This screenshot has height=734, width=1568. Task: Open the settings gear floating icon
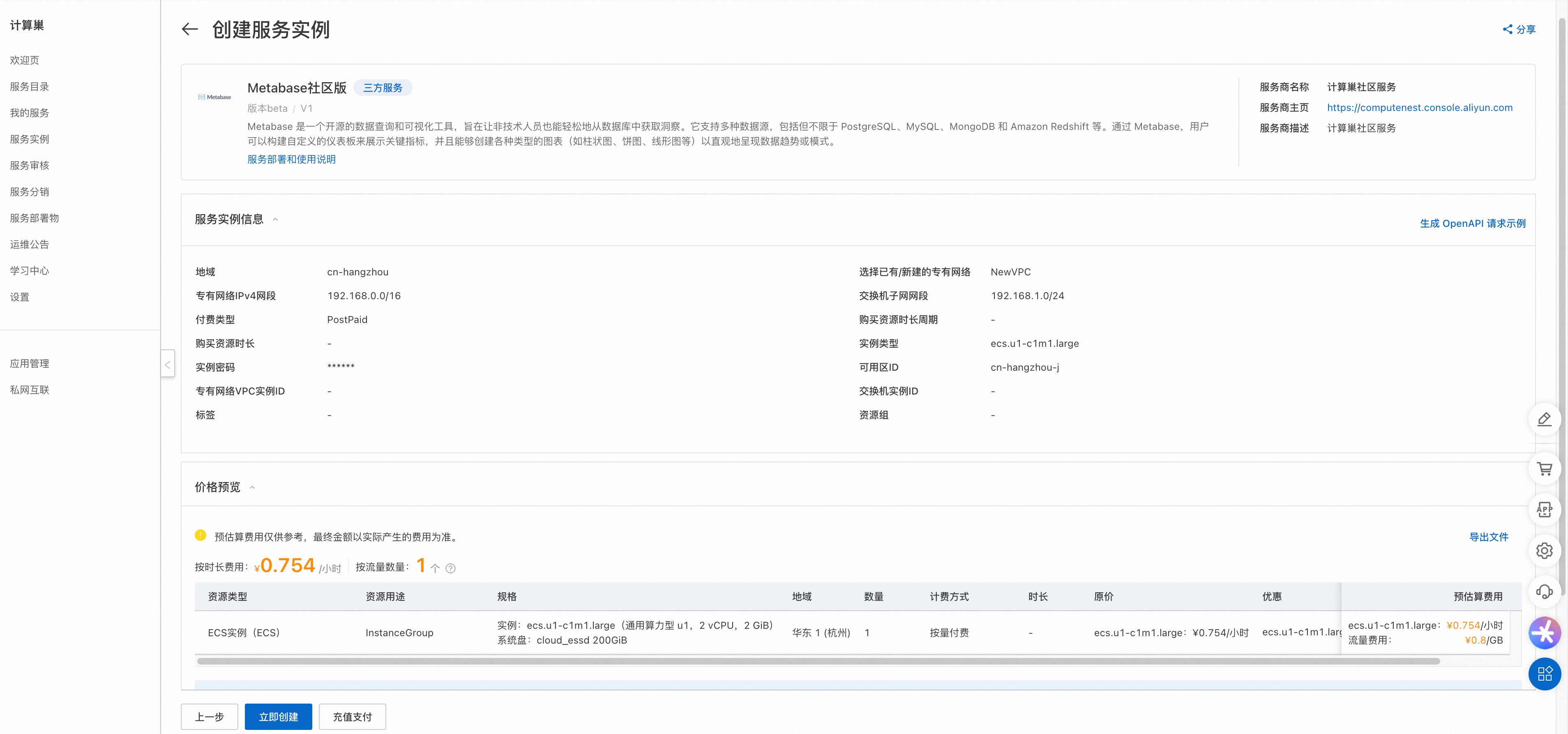point(1544,551)
